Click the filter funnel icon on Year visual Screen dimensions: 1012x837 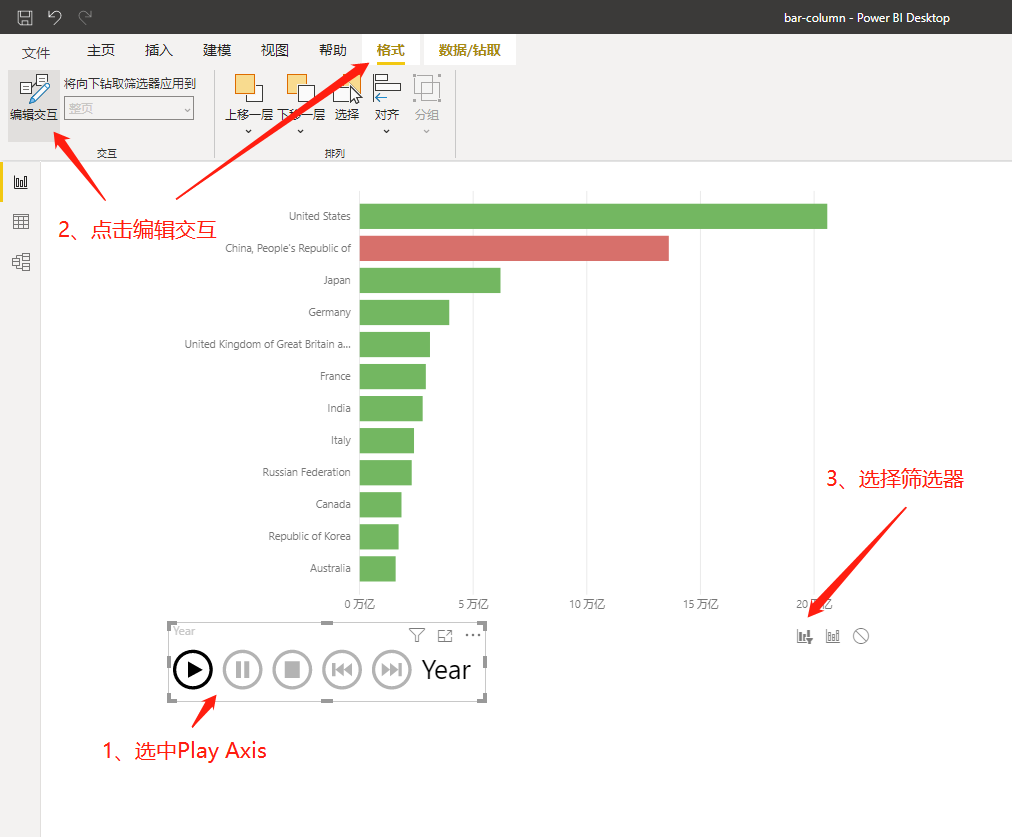point(417,635)
